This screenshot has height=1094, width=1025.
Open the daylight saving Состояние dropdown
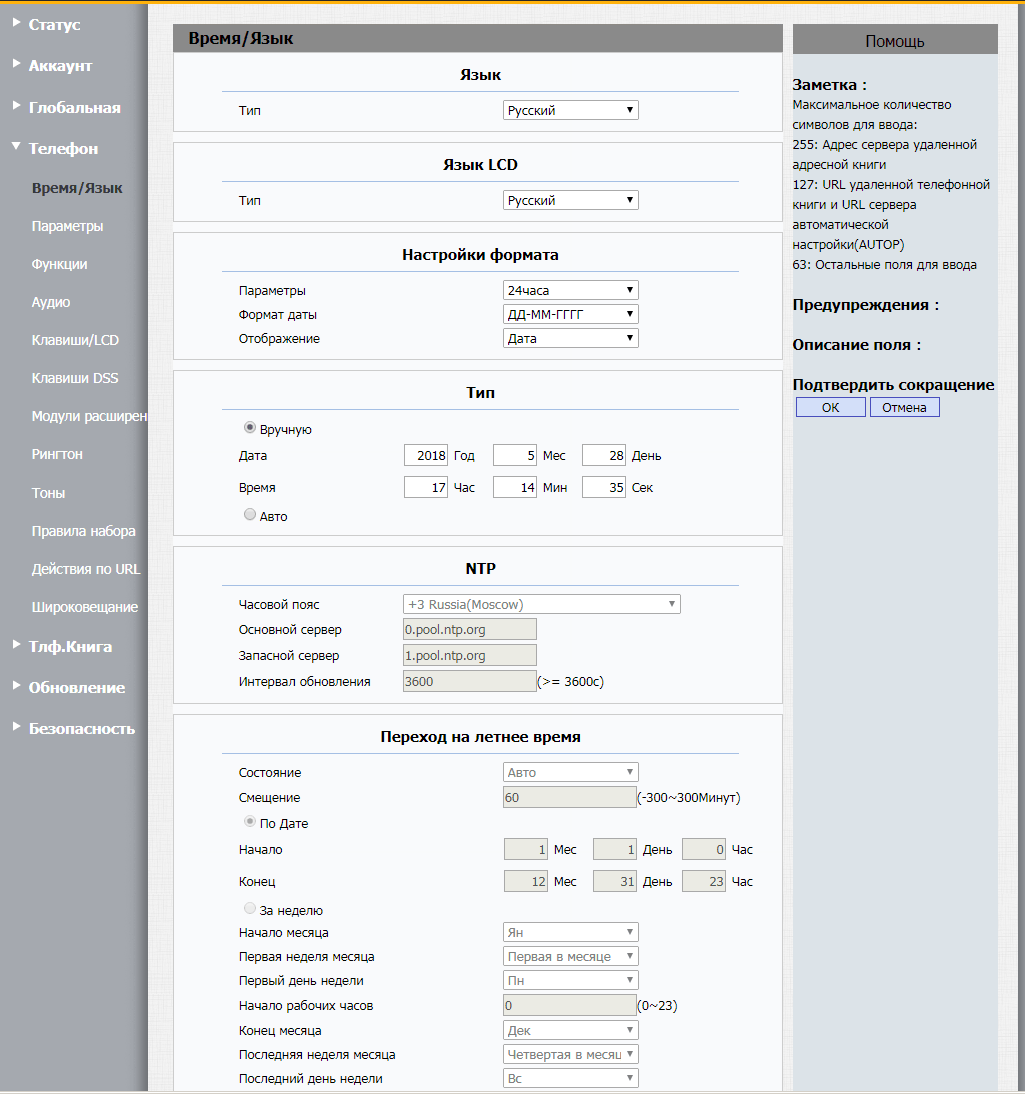pos(570,772)
